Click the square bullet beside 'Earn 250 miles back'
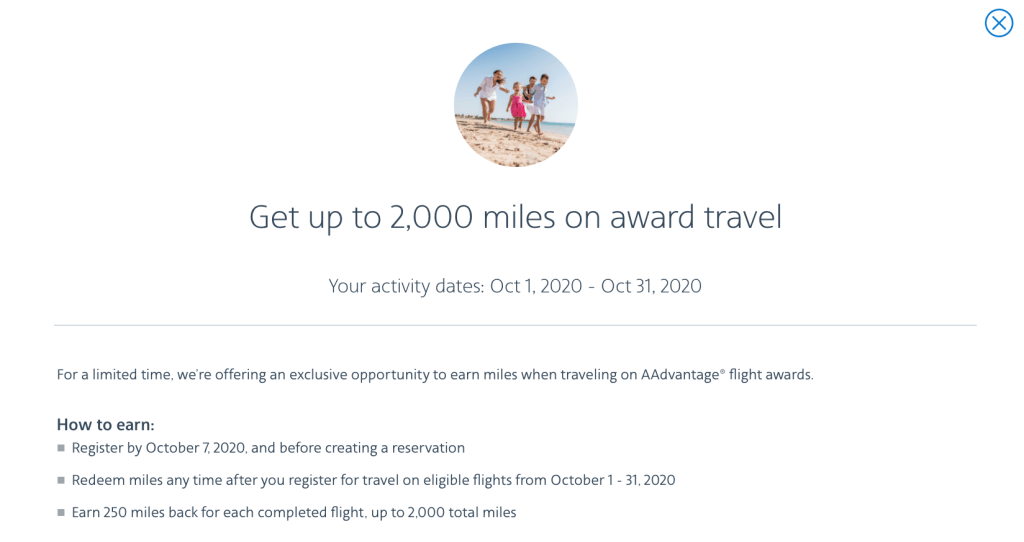 (x=61, y=513)
